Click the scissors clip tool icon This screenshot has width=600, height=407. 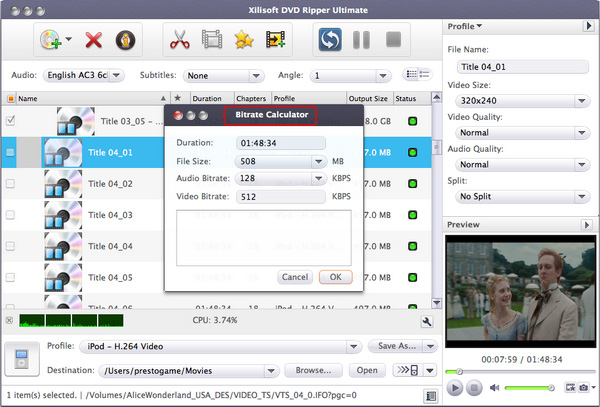click(180, 41)
